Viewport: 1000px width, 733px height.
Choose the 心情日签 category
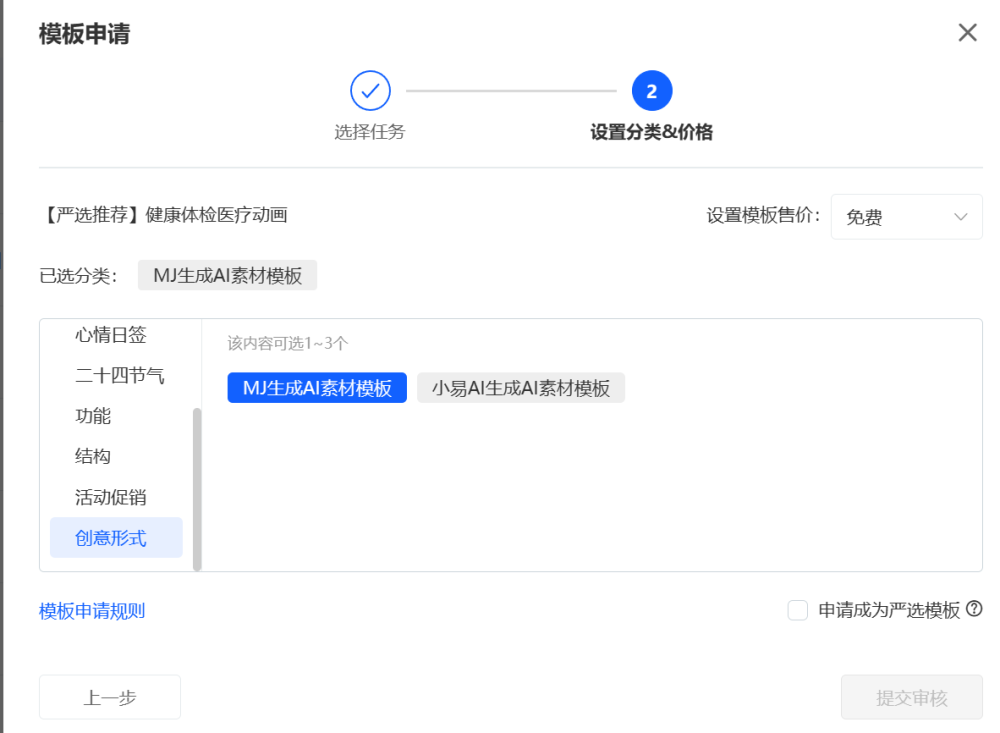pyautogui.click(x=110, y=335)
